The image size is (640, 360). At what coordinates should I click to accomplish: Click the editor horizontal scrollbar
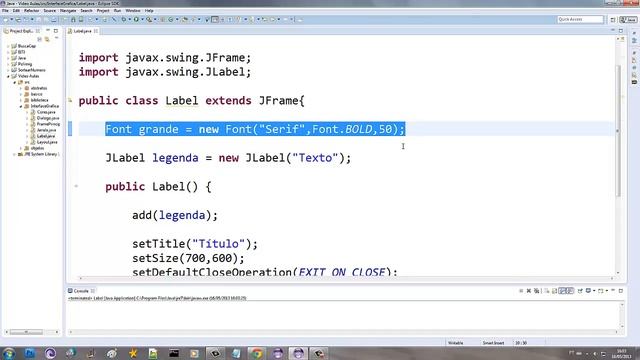click(346, 278)
